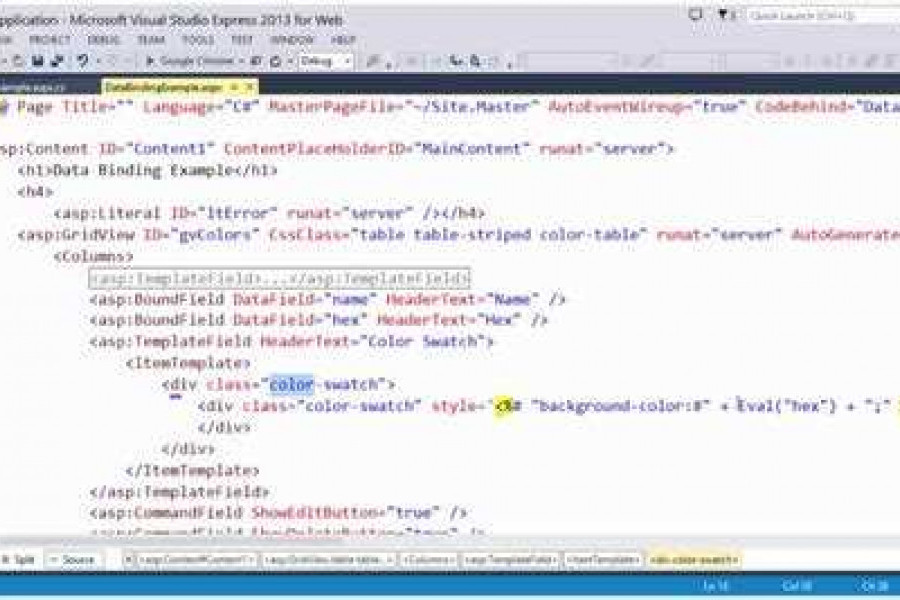Click the highlighted "color" text in code
The height and width of the screenshot is (600, 900).
(x=292, y=384)
